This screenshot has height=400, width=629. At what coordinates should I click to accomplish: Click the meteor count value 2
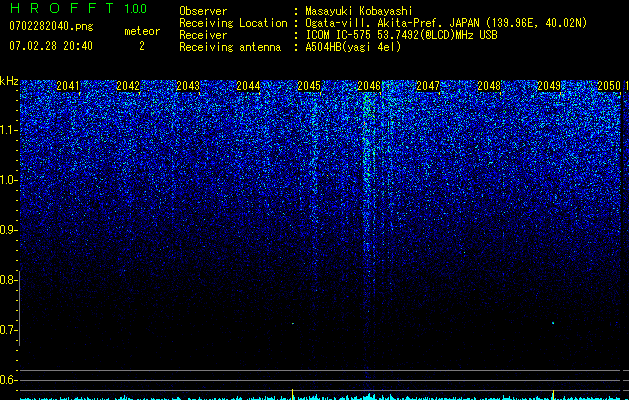coord(142,46)
